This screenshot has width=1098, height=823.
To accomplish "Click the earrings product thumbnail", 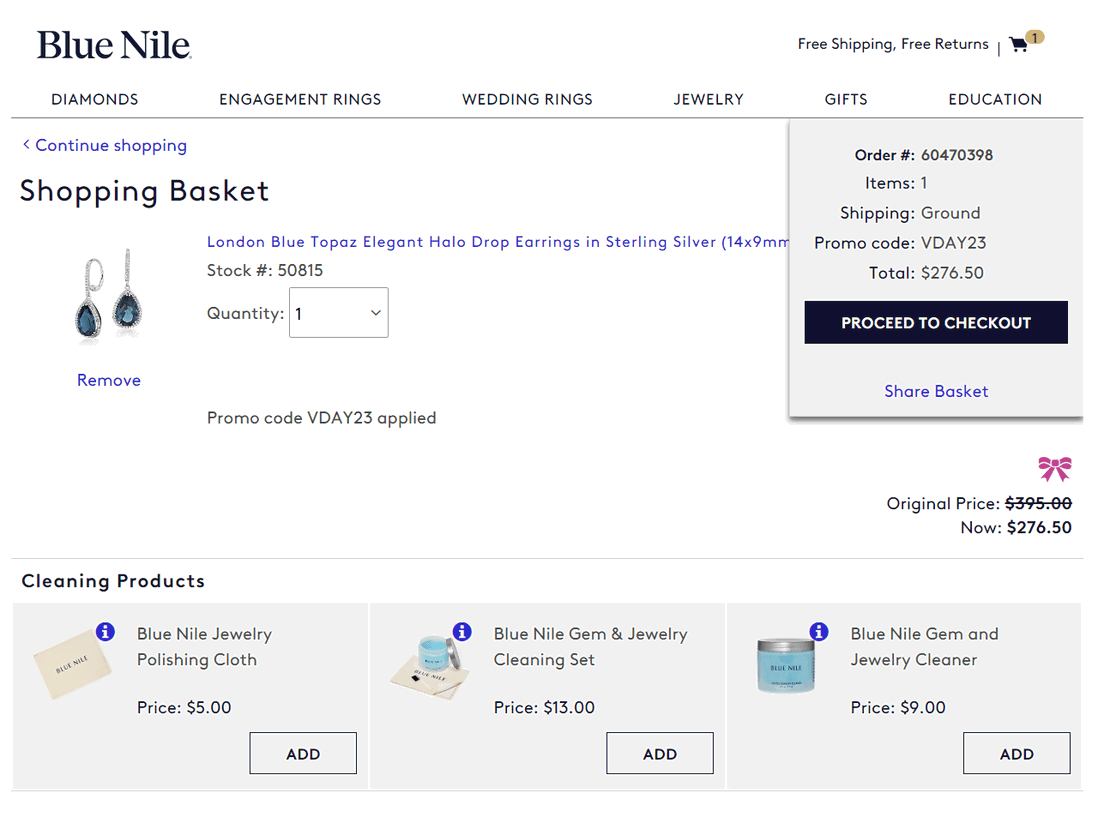I will pyautogui.click(x=108, y=295).
